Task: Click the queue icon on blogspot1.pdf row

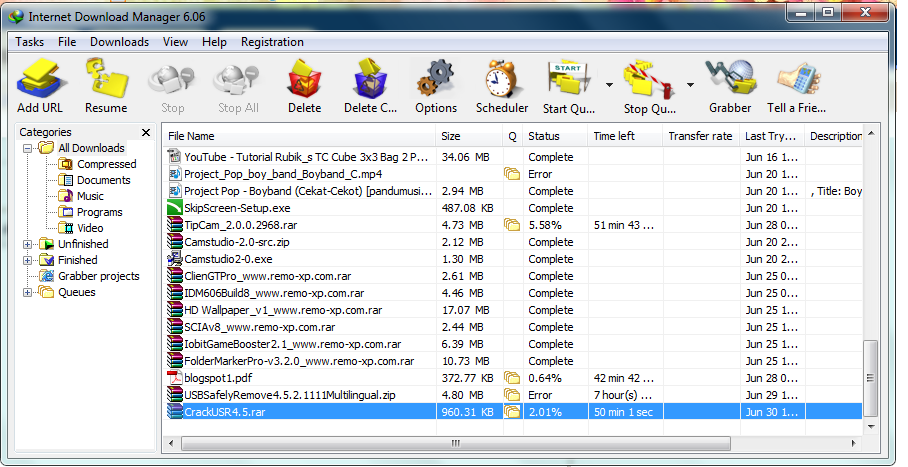Action: tap(512, 378)
